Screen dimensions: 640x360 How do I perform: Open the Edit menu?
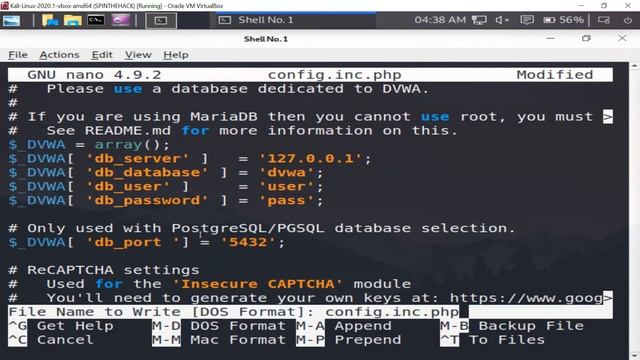coord(102,55)
